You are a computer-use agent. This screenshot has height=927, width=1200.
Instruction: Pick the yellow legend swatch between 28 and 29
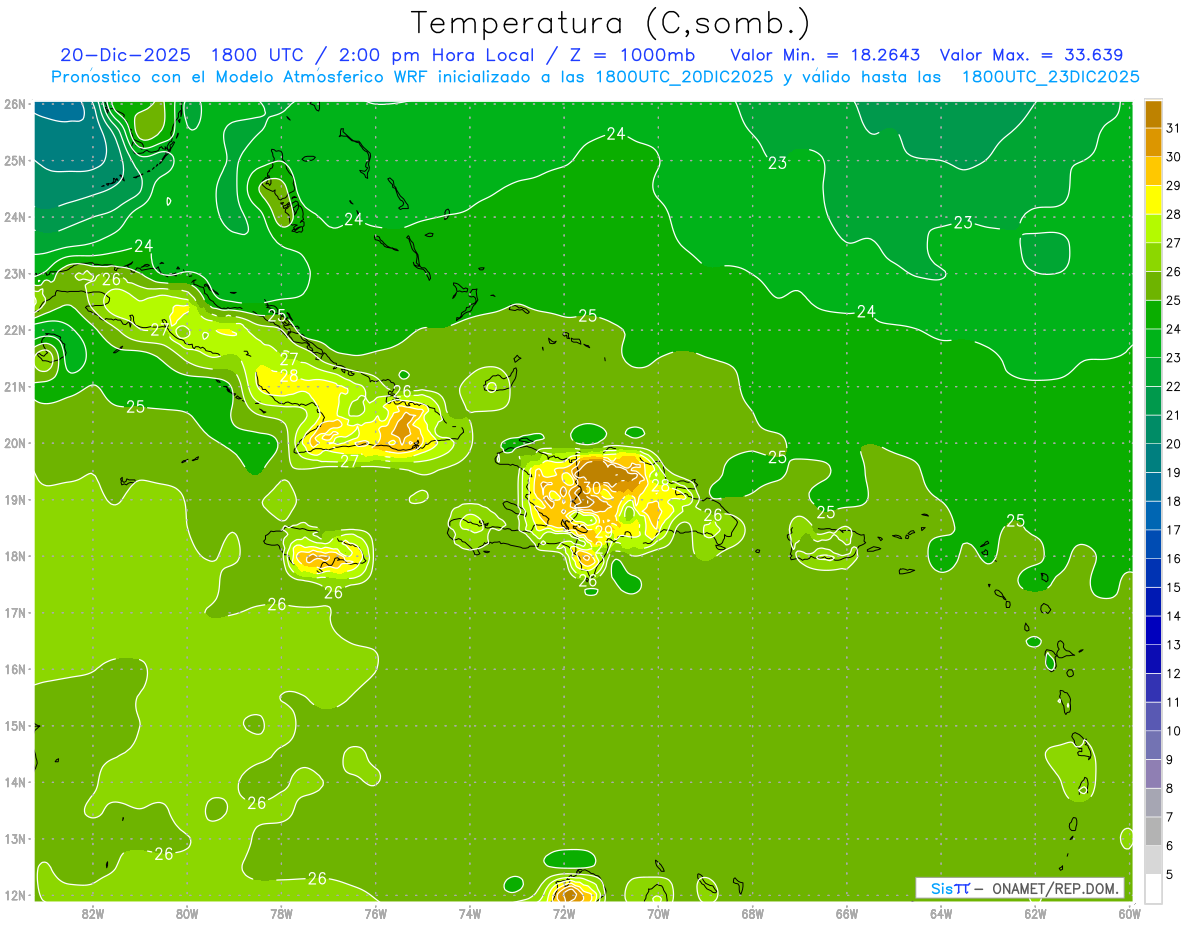click(x=1153, y=200)
